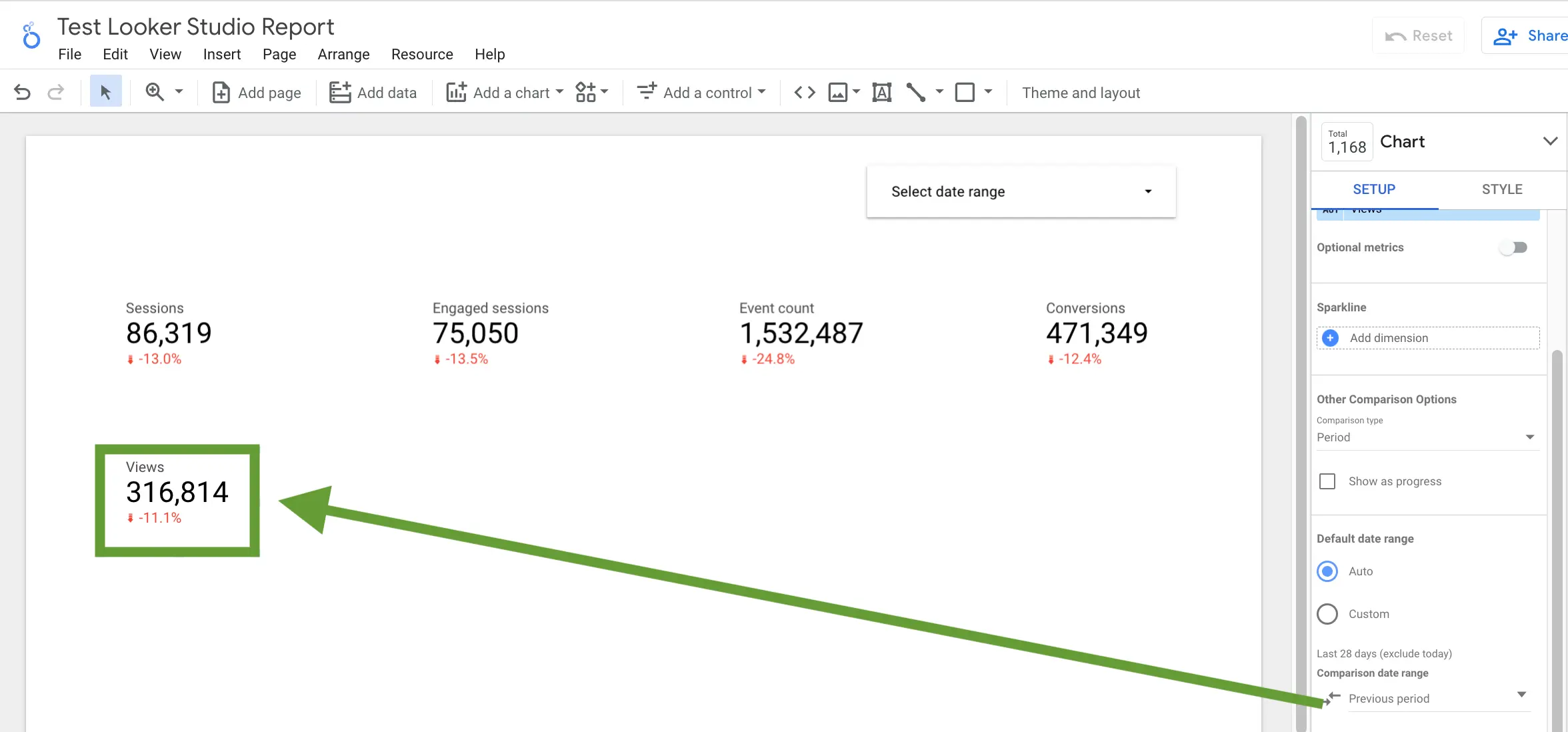Select the Custom date range radio
The width and height of the screenshot is (1568, 732).
pyautogui.click(x=1327, y=614)
